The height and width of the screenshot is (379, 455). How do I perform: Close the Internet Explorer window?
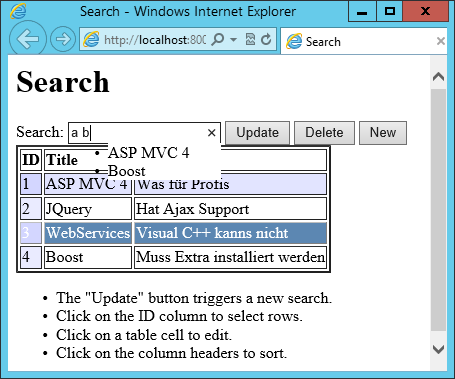tap(425, 11)
